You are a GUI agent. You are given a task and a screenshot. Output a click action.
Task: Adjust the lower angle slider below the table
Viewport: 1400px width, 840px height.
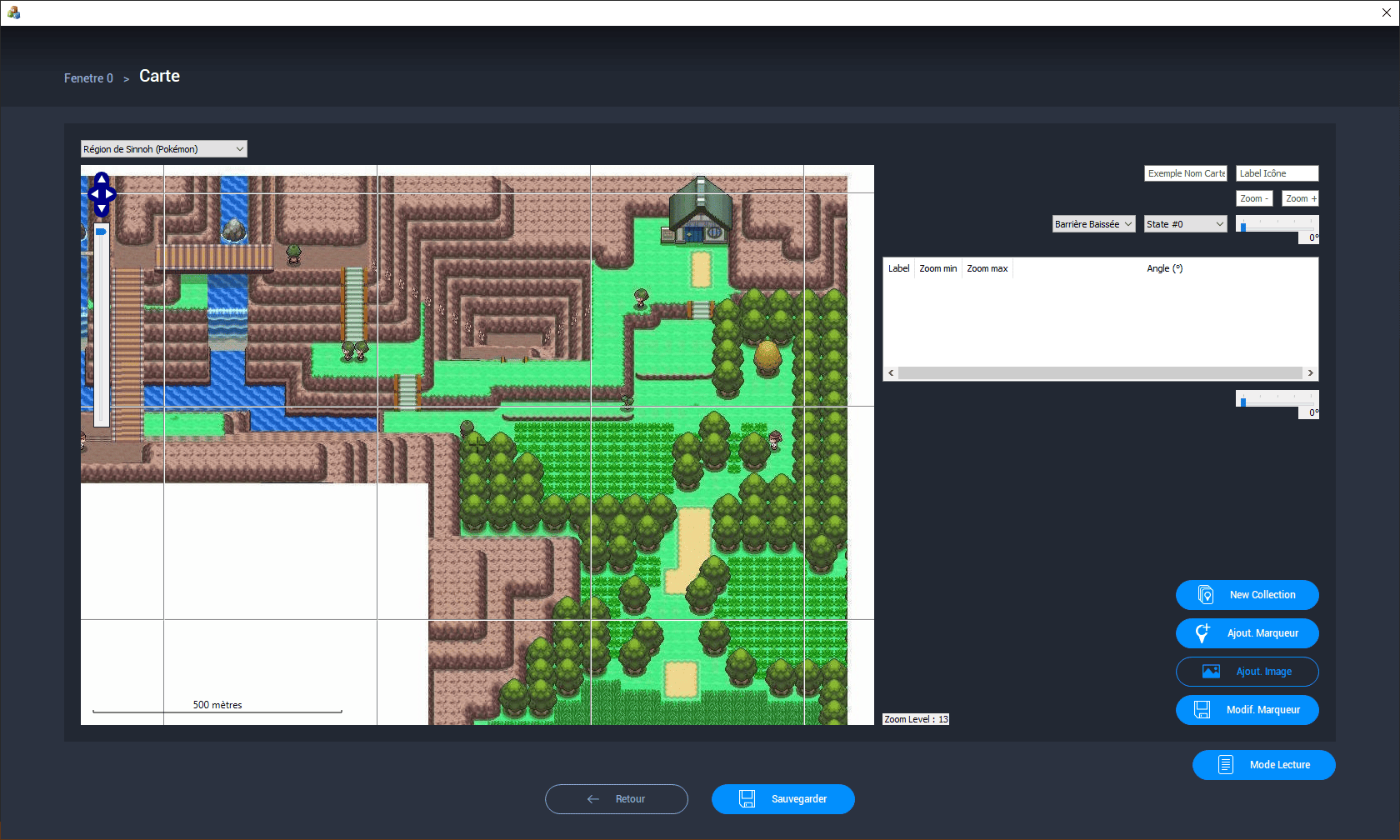(x=1277, y=400)
